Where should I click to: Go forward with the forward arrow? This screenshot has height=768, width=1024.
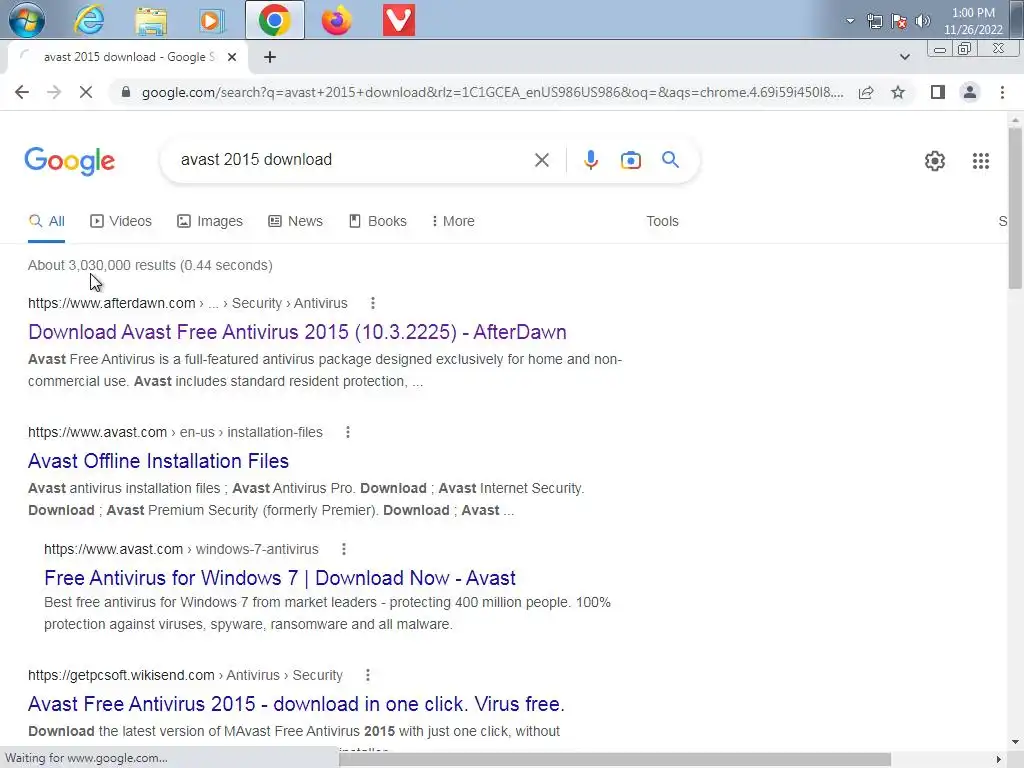click(x=54, y=93)
